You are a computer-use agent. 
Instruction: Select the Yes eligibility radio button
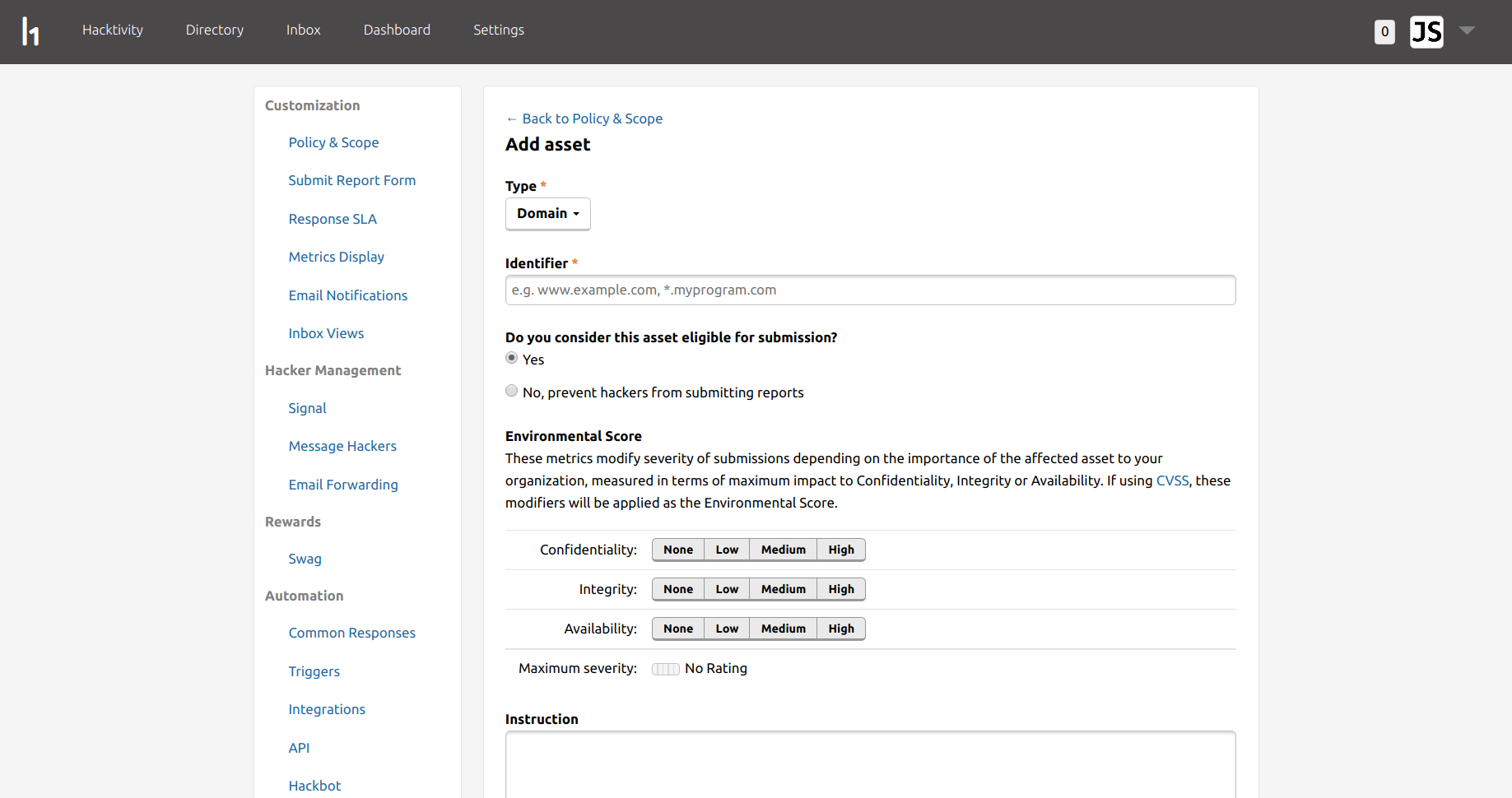(x=512, y=359)
